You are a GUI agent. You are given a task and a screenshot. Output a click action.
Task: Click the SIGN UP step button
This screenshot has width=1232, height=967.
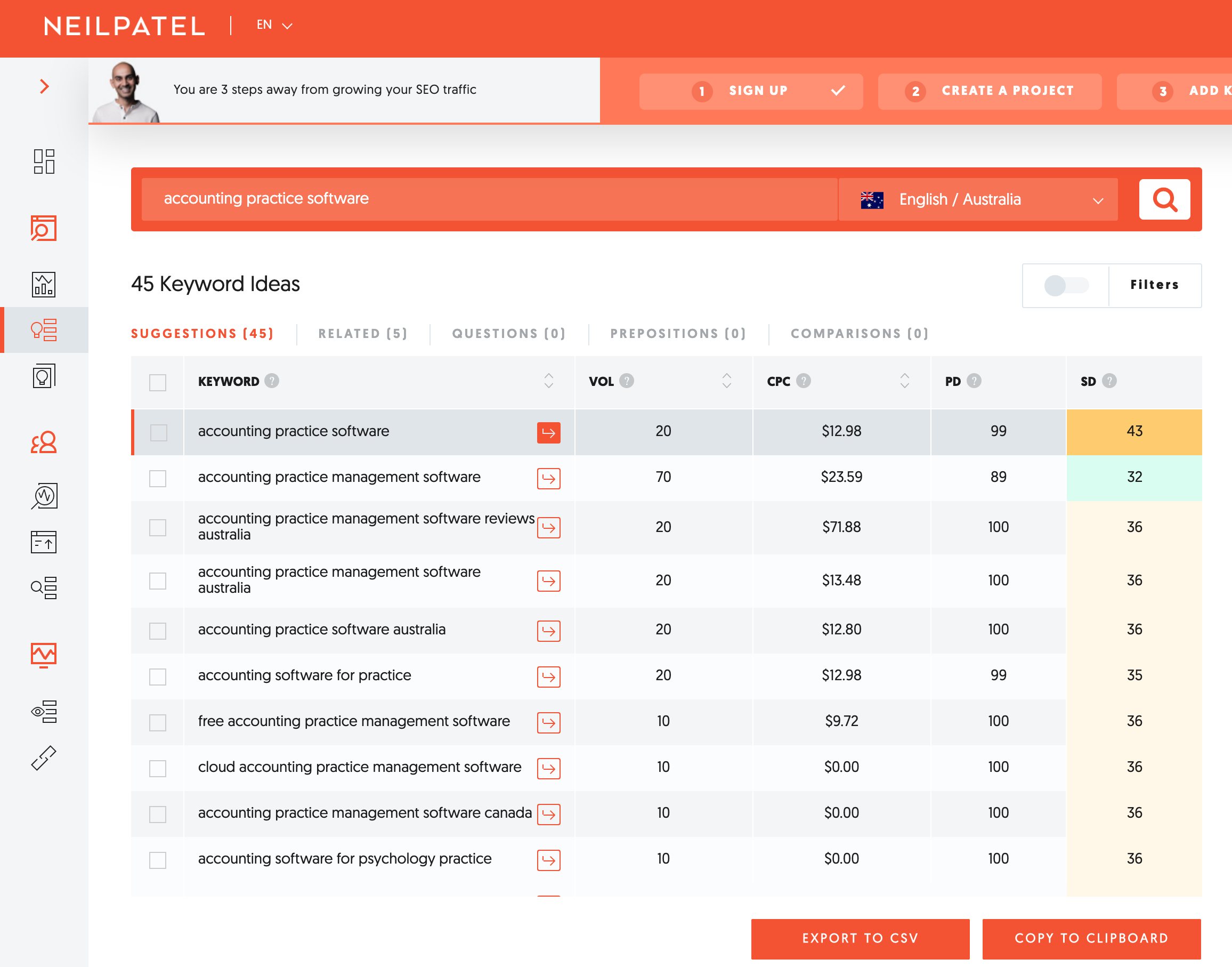[x=751, y=91]
